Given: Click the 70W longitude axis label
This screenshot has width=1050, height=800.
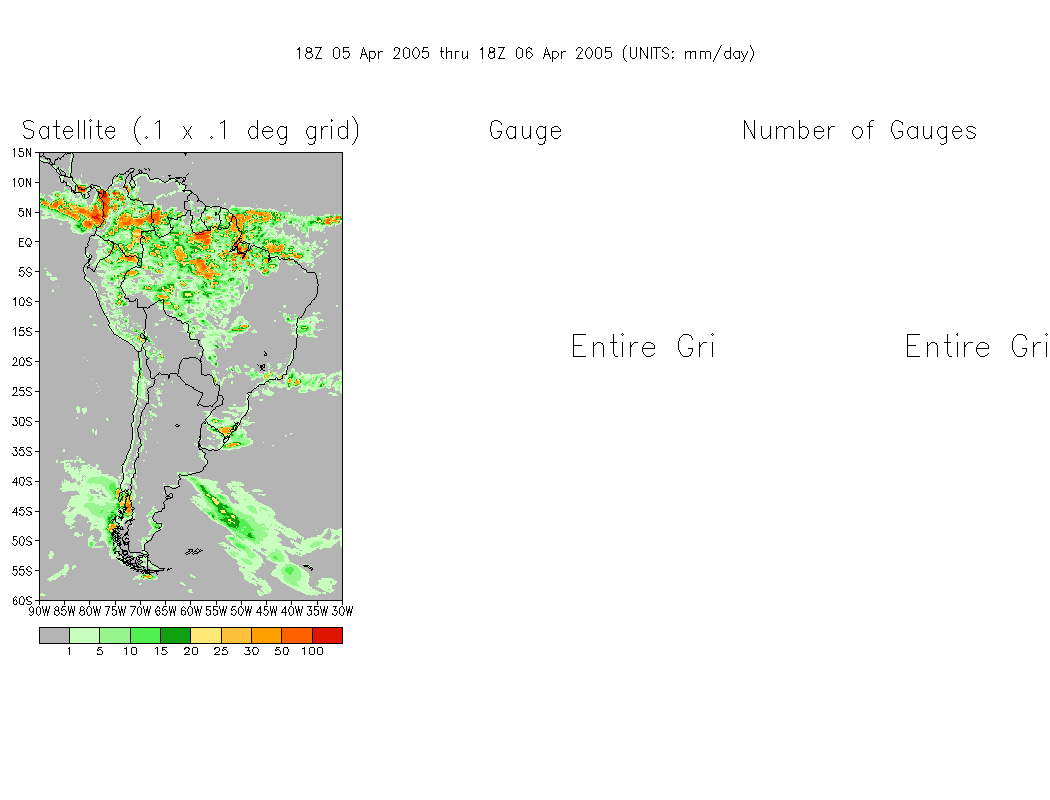Looking at the screenshot, I should (140, 611).
